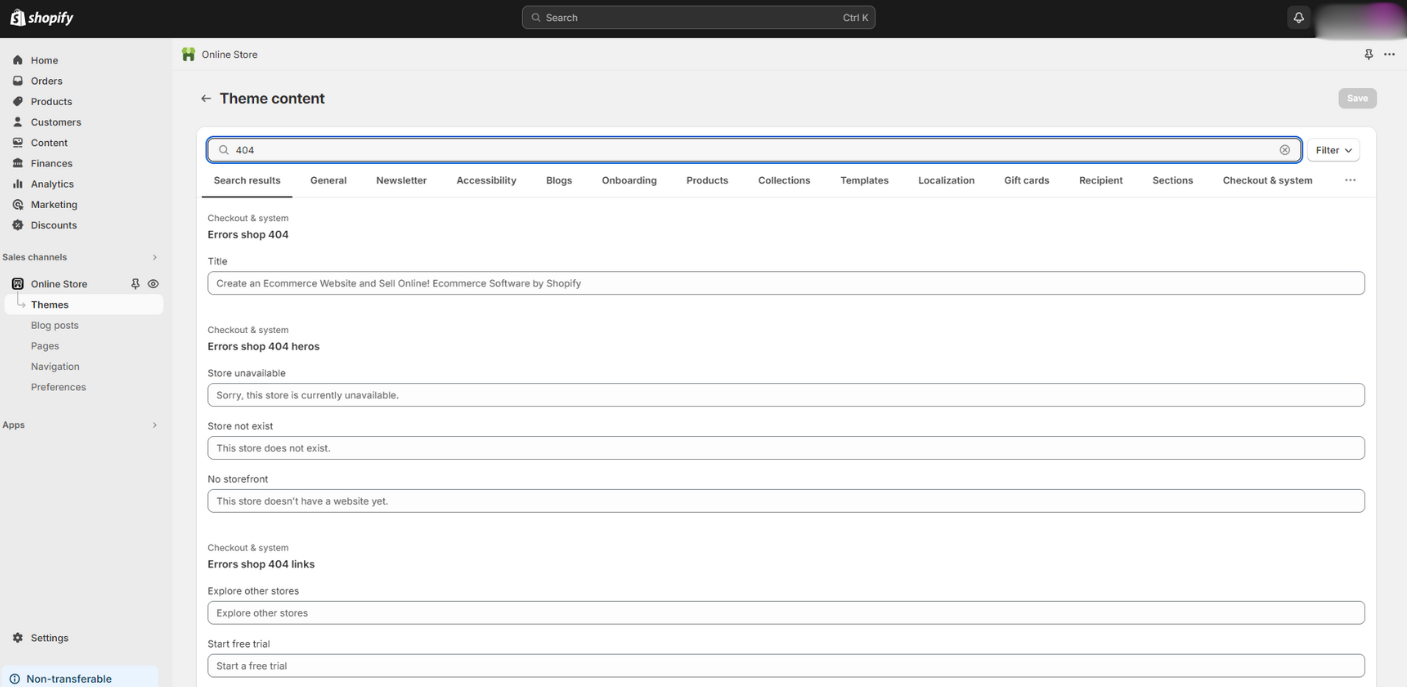Switch to the Localization tab
This screenshot has width=1407, height=687.
point(946,181)
